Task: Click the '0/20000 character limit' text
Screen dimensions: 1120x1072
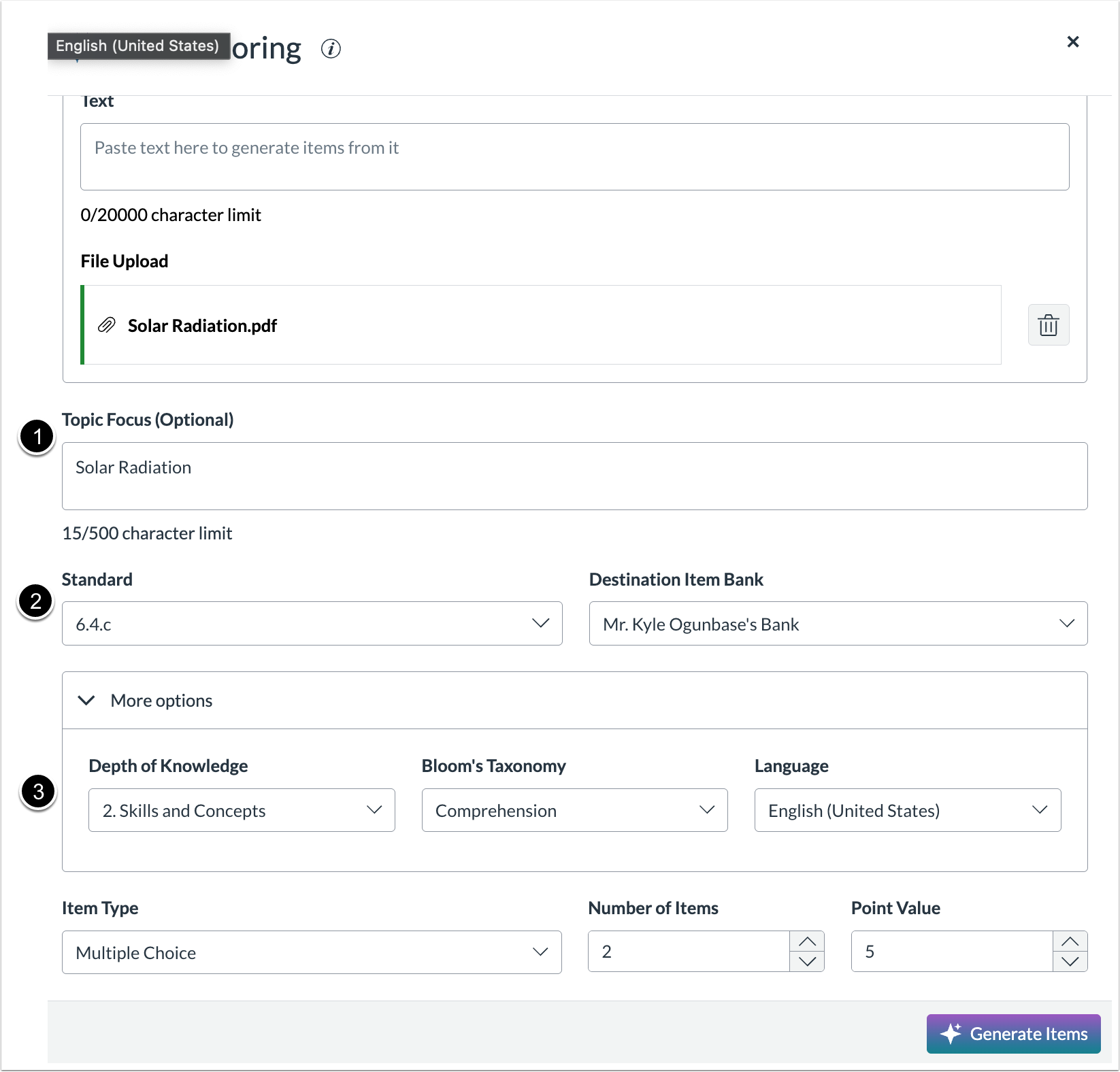Action: click(171, 215)
